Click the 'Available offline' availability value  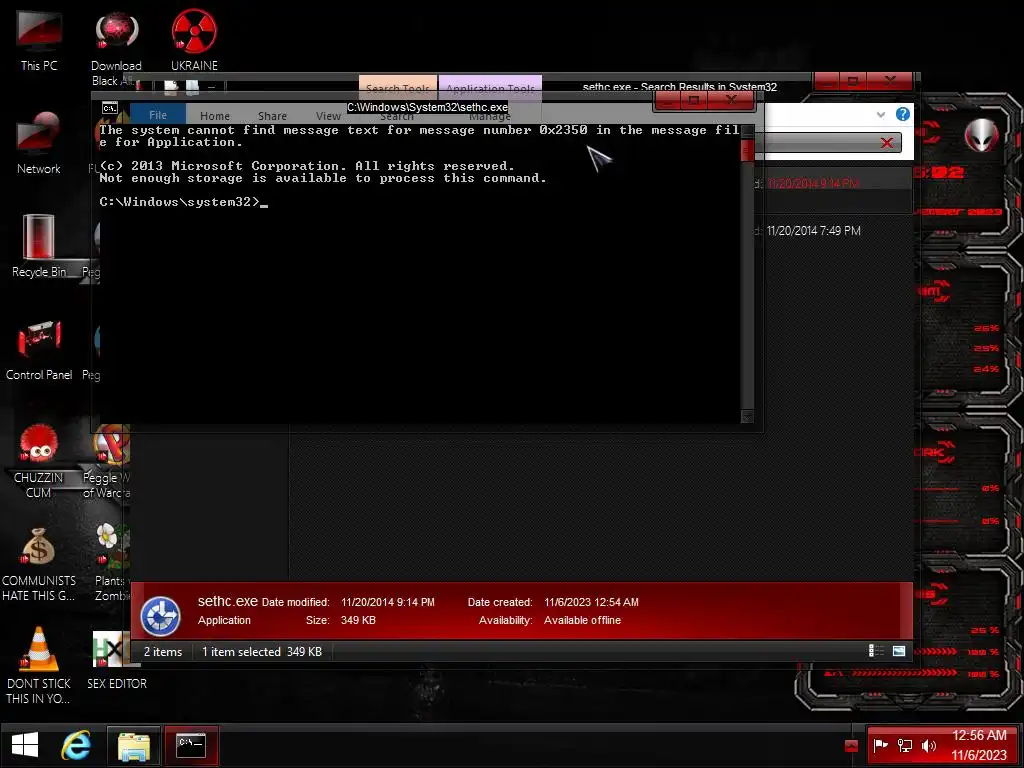coord(582,620)
